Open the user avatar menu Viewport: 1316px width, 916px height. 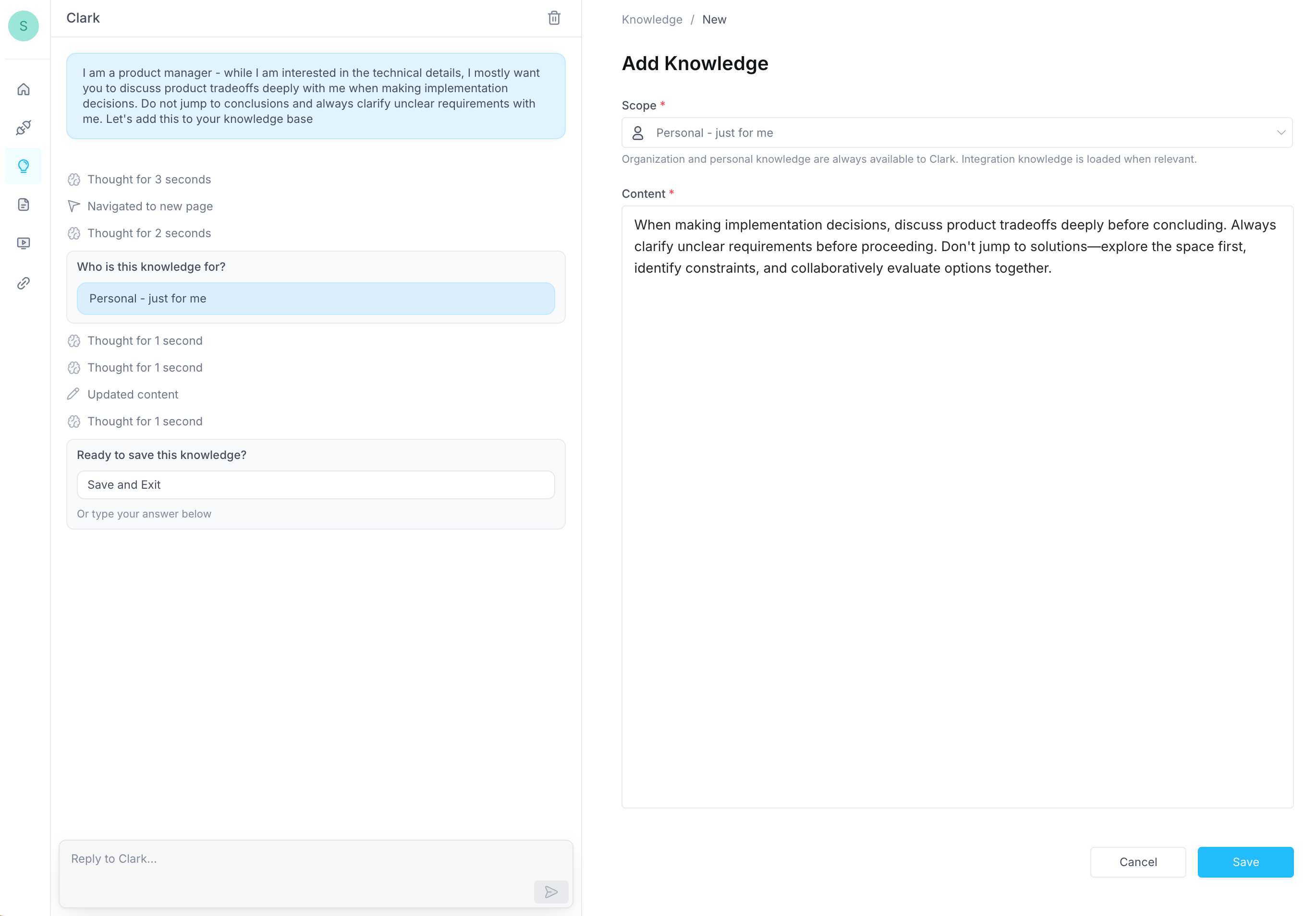pyautogui.click(x=24, y=26)
